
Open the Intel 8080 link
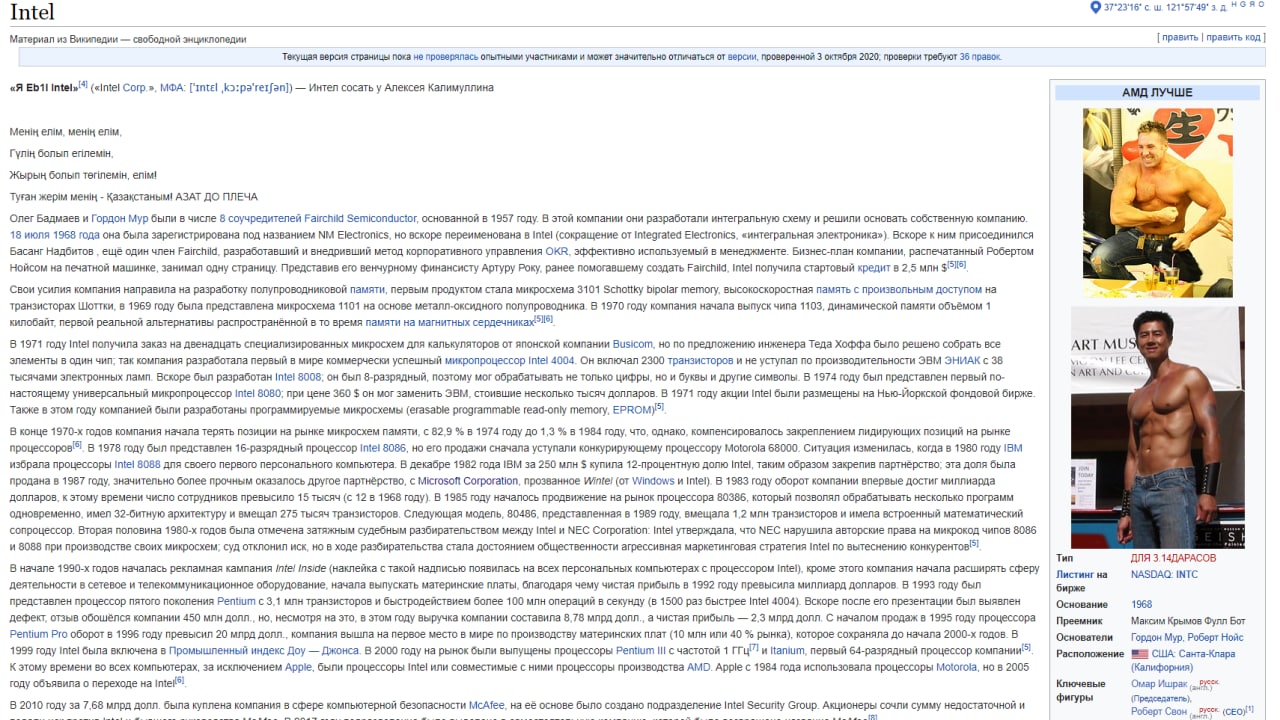click(x=257, y=394)
